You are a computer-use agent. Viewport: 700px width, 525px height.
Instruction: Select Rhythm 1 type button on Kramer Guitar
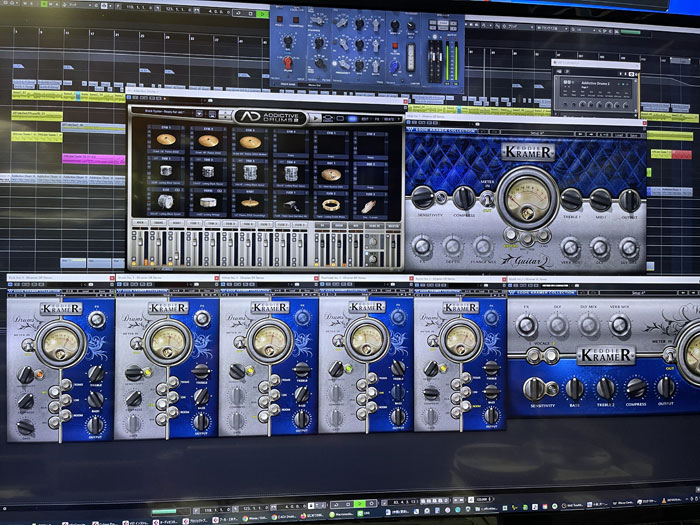point(510,234)
